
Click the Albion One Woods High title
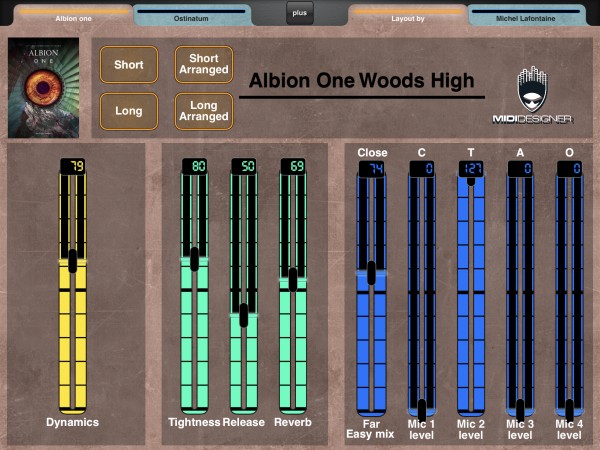362,81
